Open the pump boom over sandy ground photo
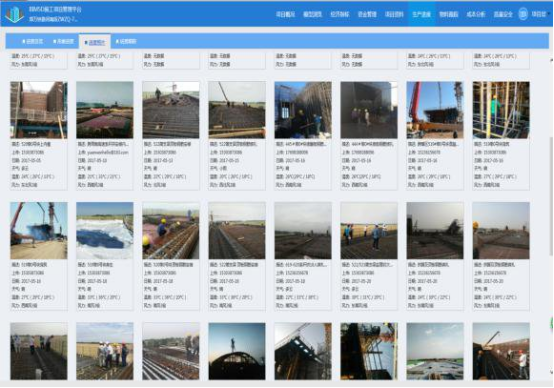Viewport: 554px width, 388px height. click(x=39, y=230)
